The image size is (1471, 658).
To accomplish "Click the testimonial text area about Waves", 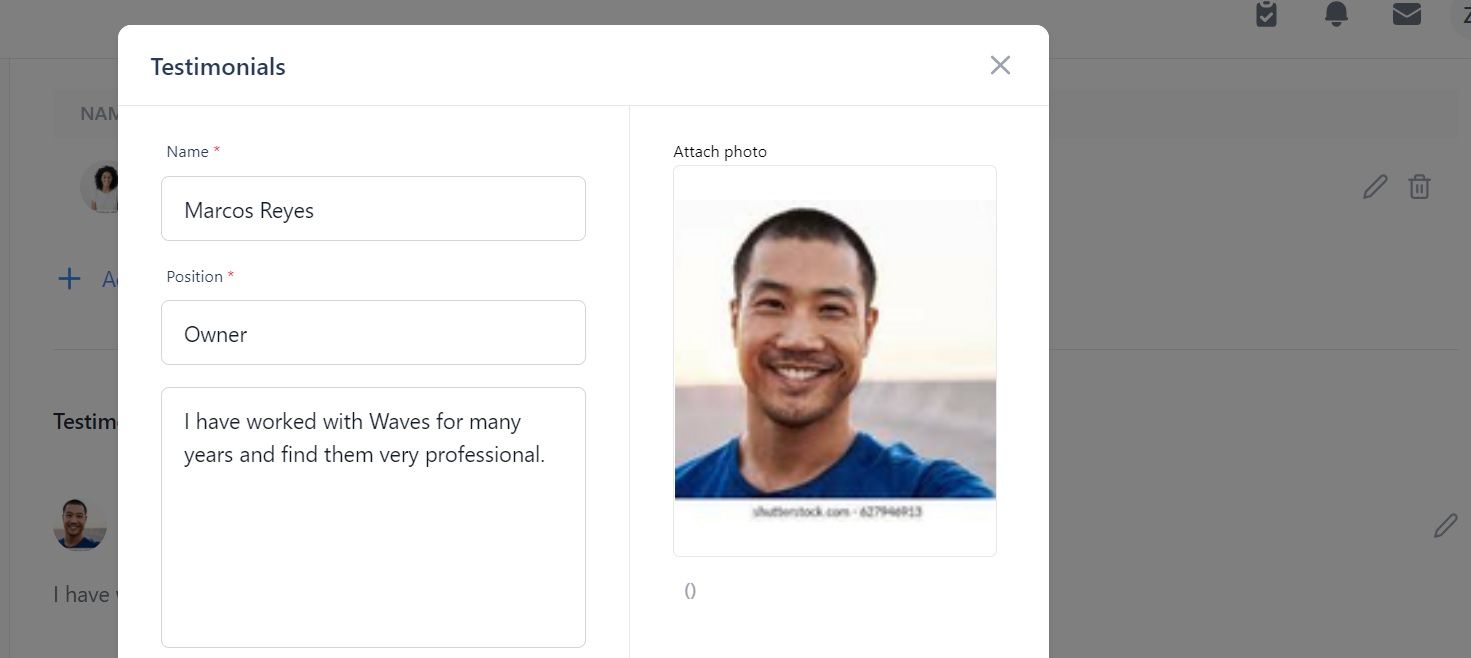I will coord(373,517).
